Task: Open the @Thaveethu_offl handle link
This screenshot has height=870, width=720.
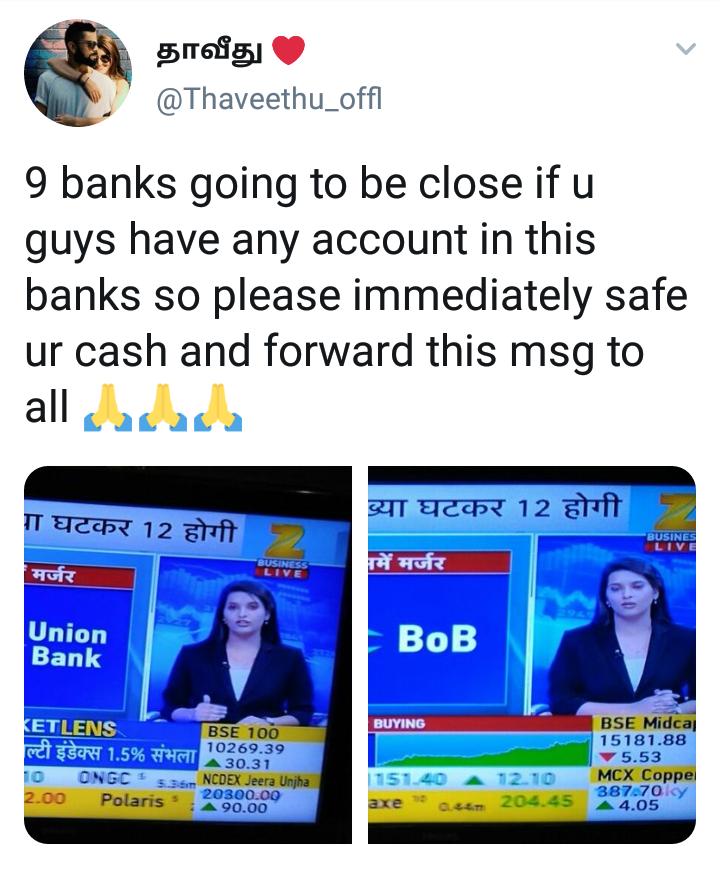Action: [x=269, y=100]
